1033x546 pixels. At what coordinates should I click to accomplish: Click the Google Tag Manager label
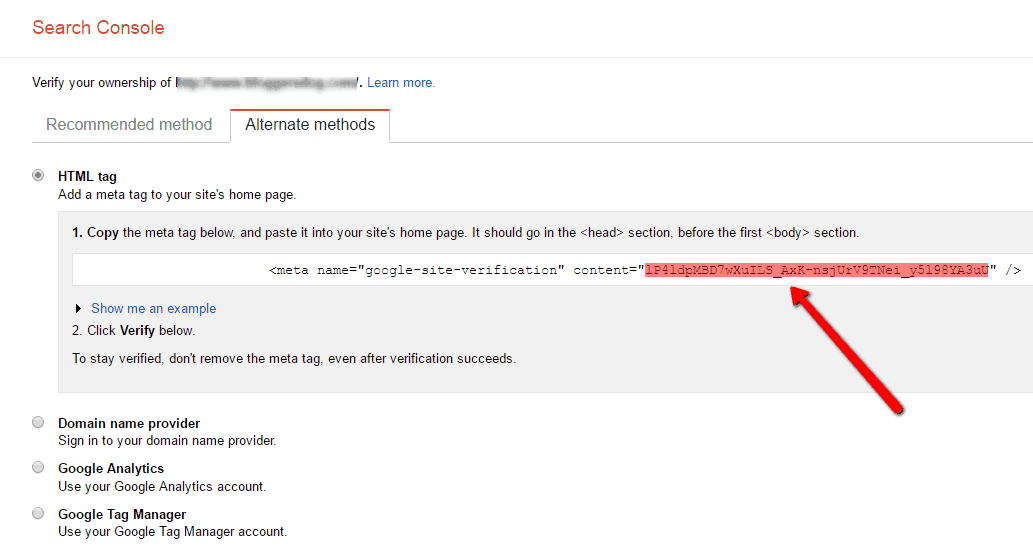click(x=122, y=514)
